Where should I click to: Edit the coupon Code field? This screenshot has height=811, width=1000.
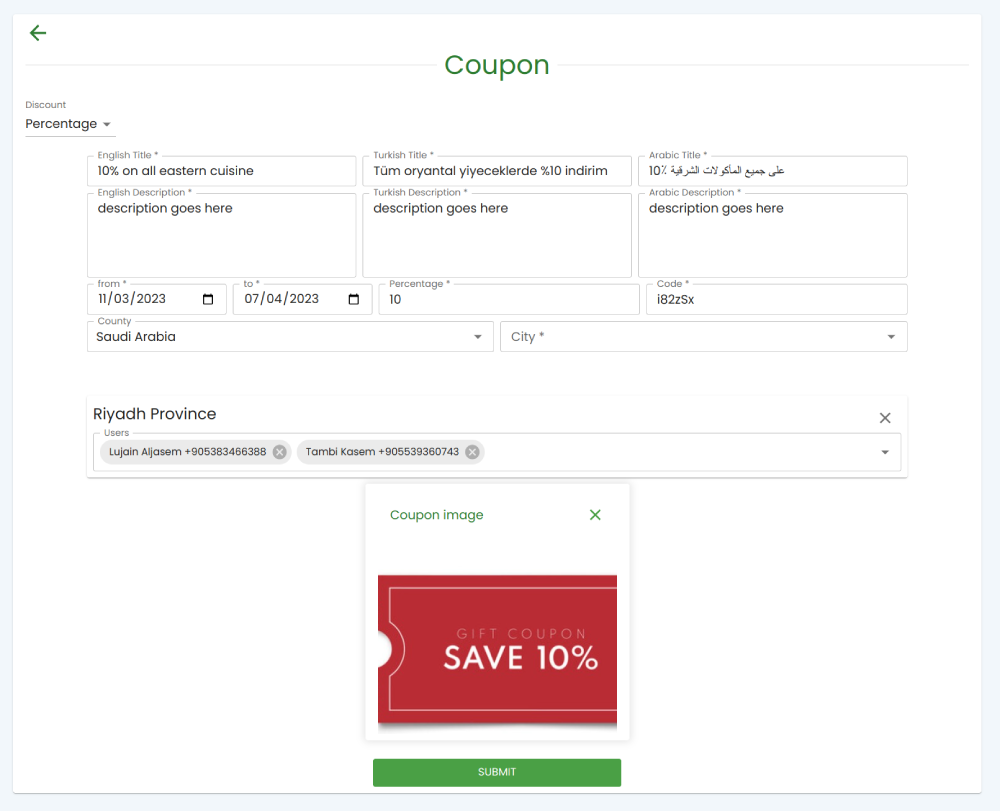[x=776, y=299]
